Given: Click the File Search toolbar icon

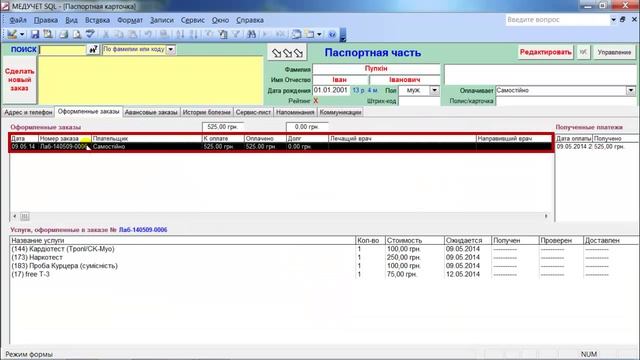Looking at the screenshot, I should [x=48, y=34].
